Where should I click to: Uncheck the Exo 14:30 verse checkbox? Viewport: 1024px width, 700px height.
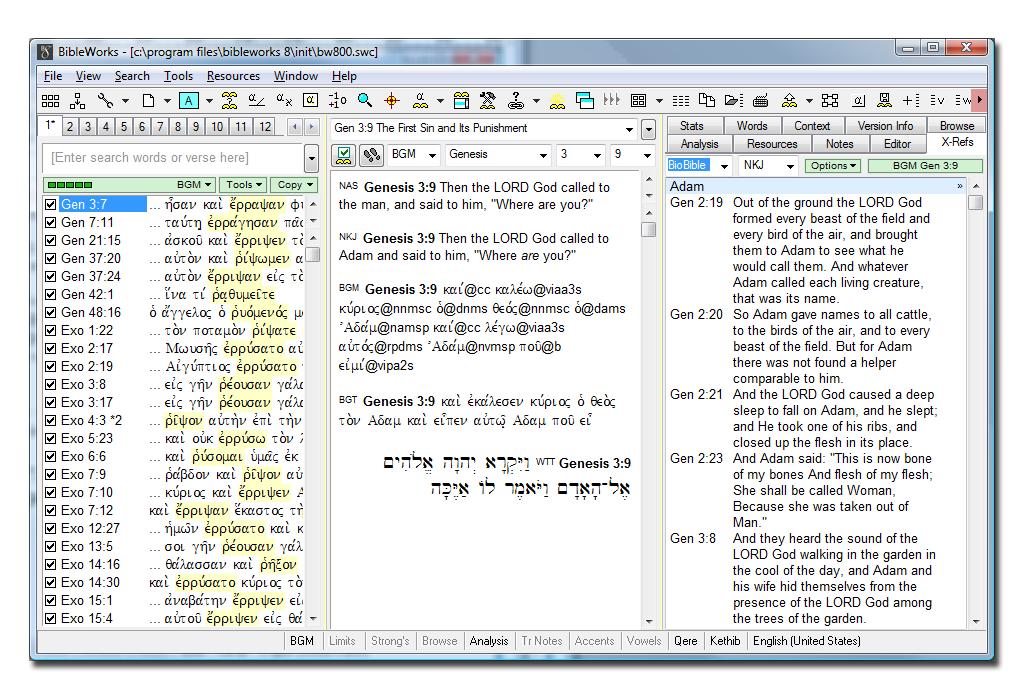(x=51, y=583)
